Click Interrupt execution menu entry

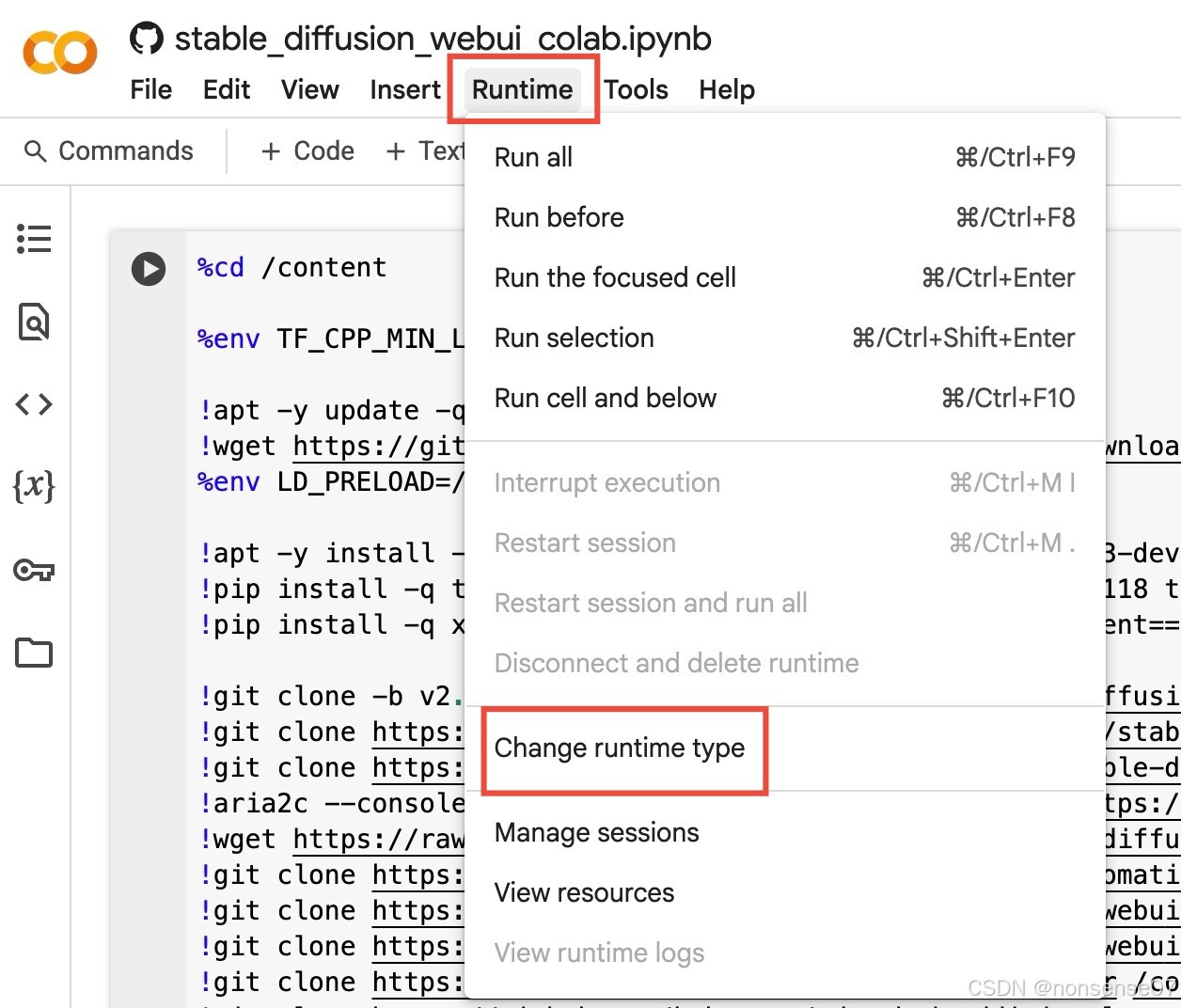785,482
